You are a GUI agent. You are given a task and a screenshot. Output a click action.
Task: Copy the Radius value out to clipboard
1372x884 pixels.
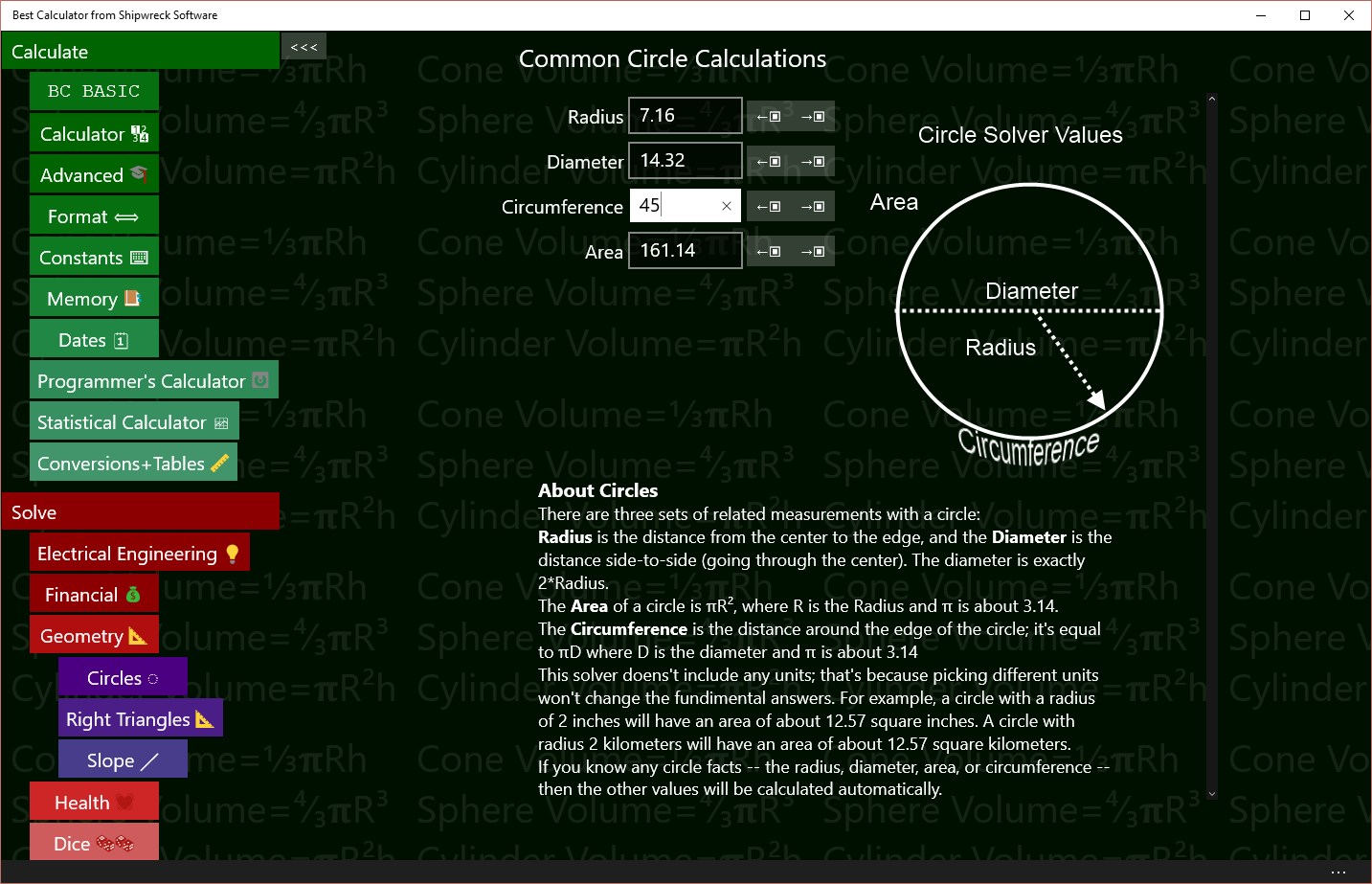814,116
